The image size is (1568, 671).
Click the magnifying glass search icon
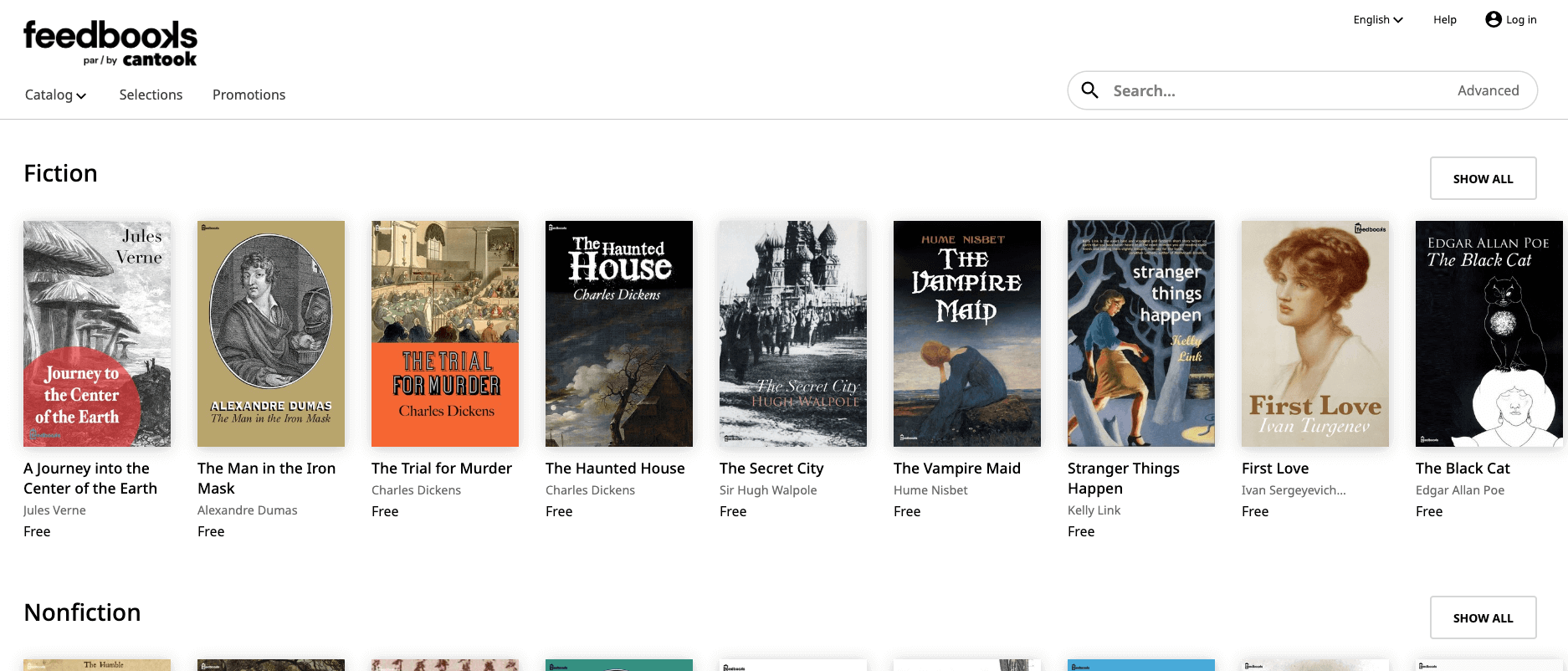point(1089,90)
